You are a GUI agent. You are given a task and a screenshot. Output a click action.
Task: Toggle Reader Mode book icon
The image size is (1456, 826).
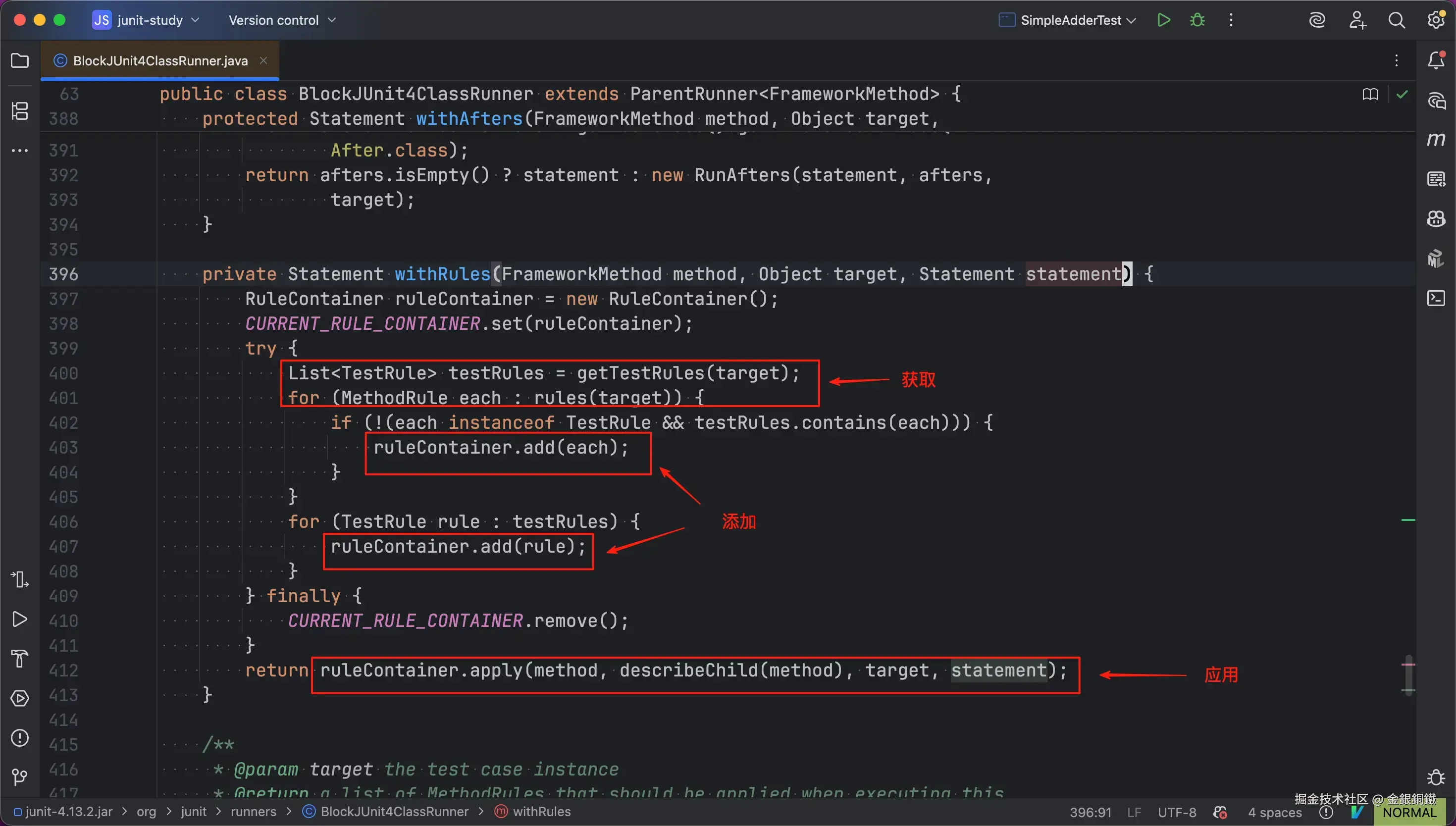click(x=1370, y=94)
